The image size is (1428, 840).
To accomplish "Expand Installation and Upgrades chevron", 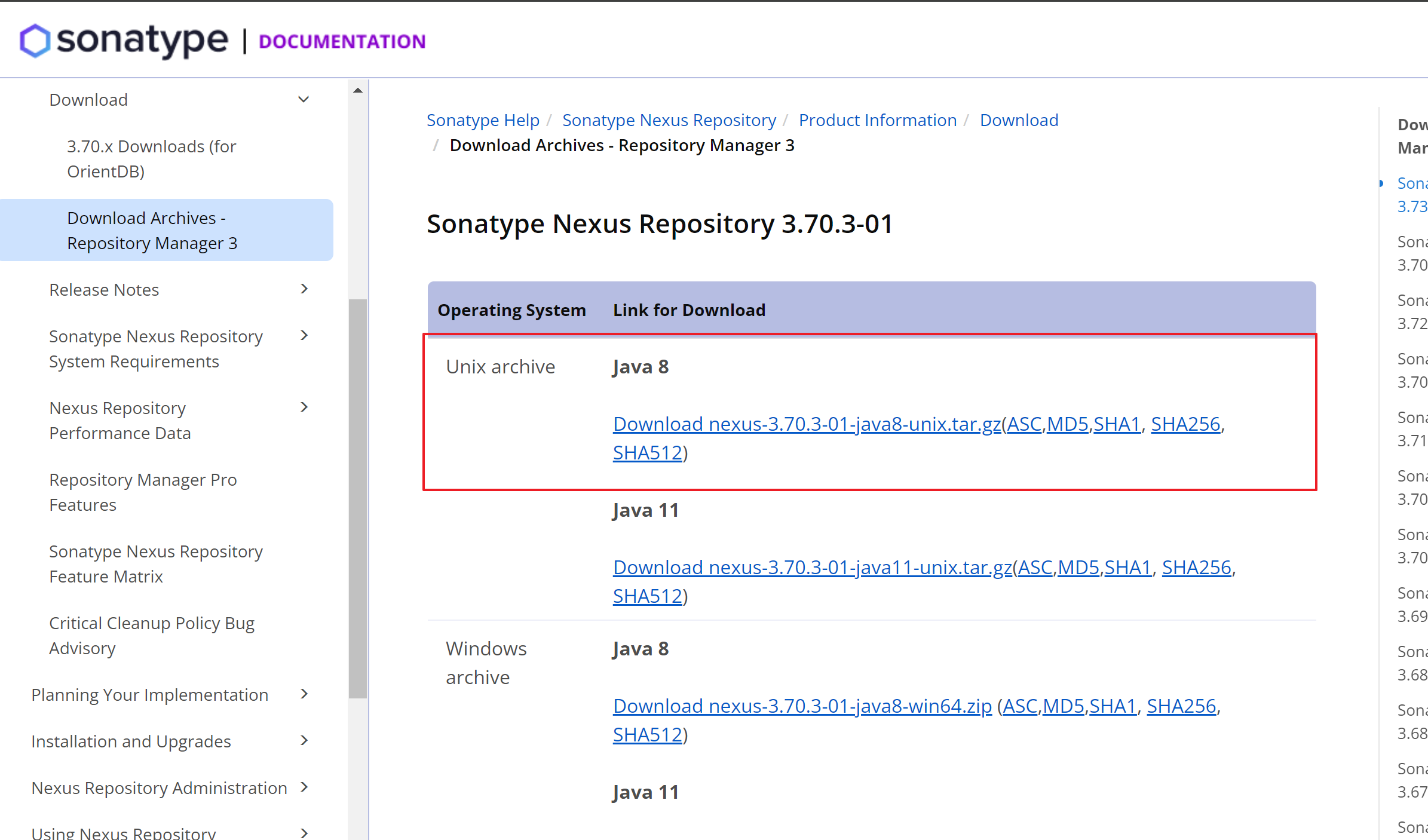I will click(304, 741).
